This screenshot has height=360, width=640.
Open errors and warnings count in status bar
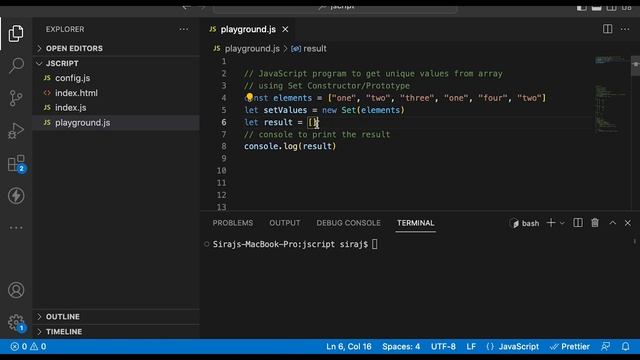pos(28,347)
